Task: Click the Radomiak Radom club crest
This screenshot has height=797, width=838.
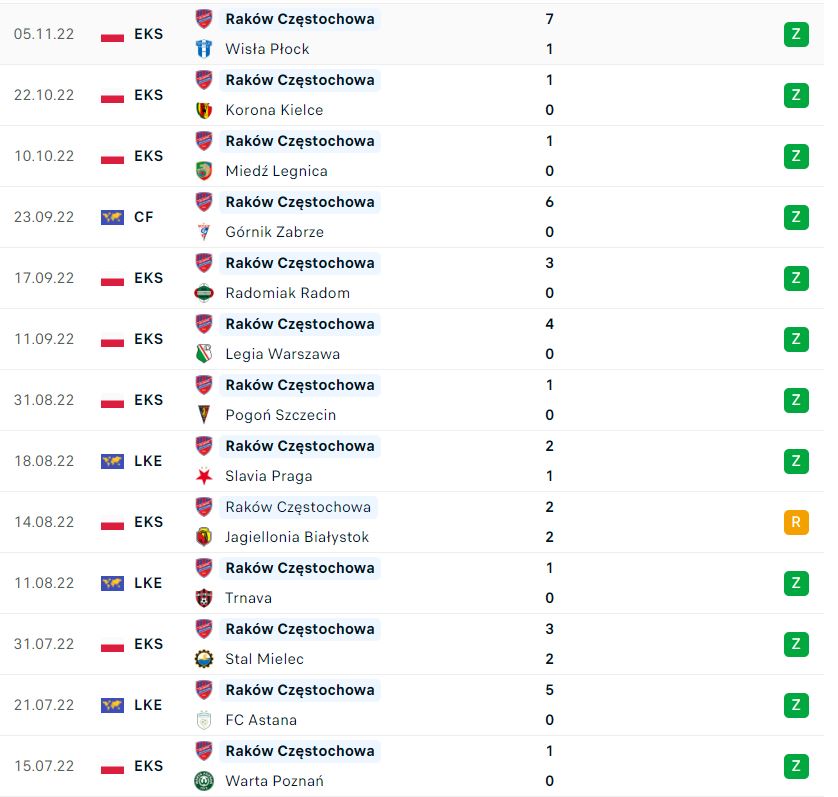Action: (204, 293)
